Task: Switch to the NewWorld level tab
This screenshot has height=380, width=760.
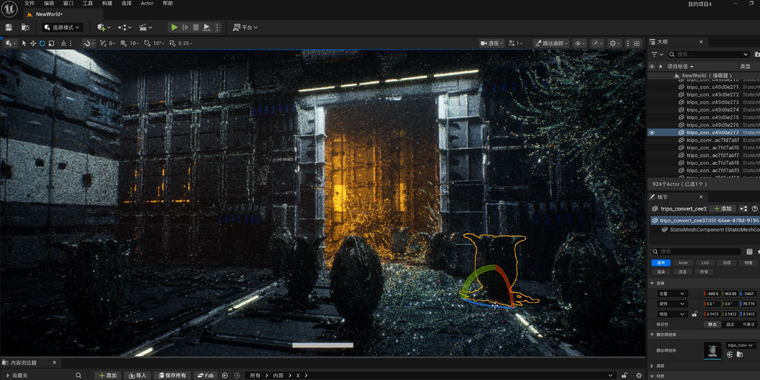Action: click(x=49, y=14)
